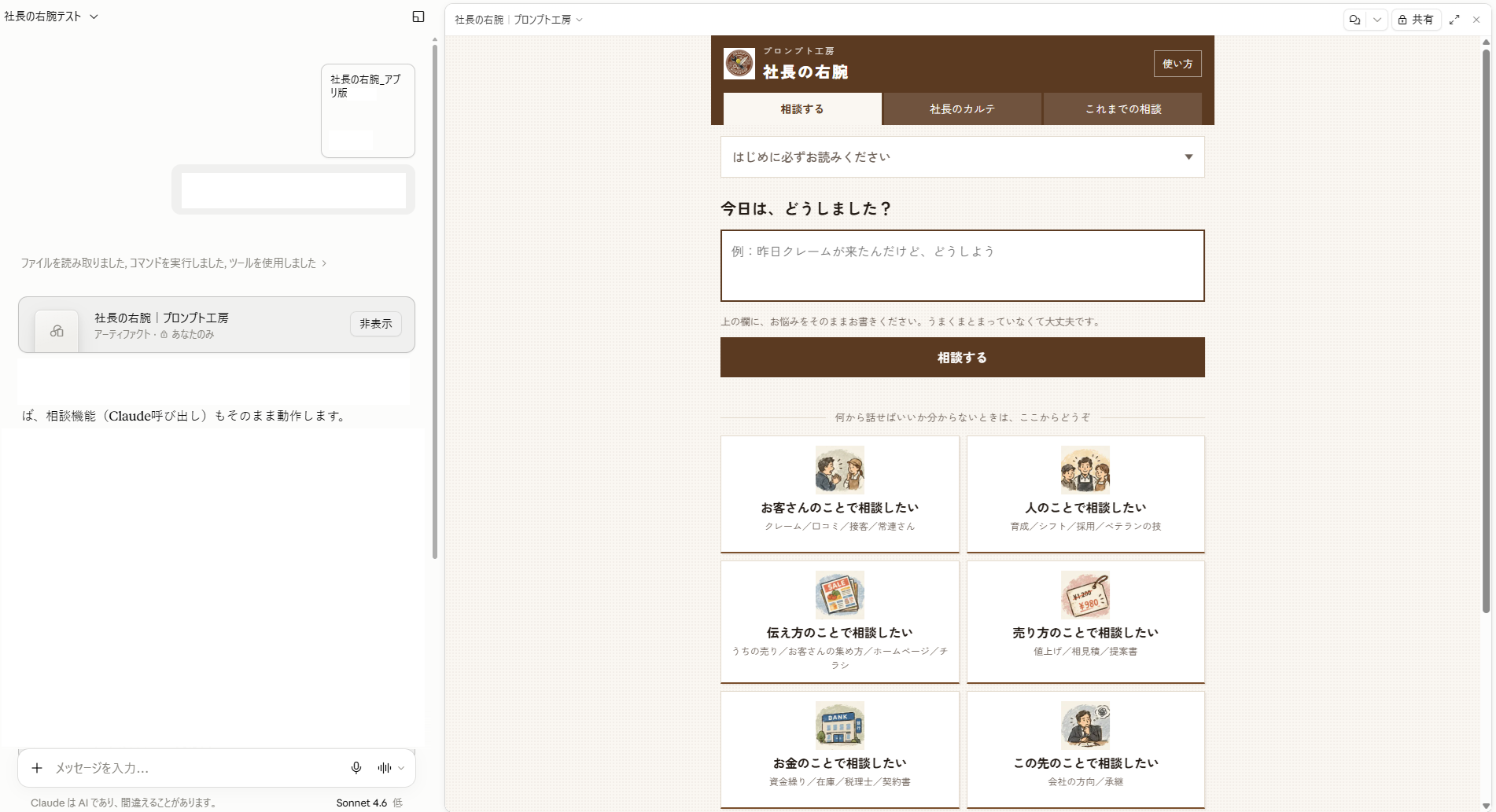1496x812 pixels.
Task: Focus the 今日は、どうしました consultation textbox
Action: (962, 266)
